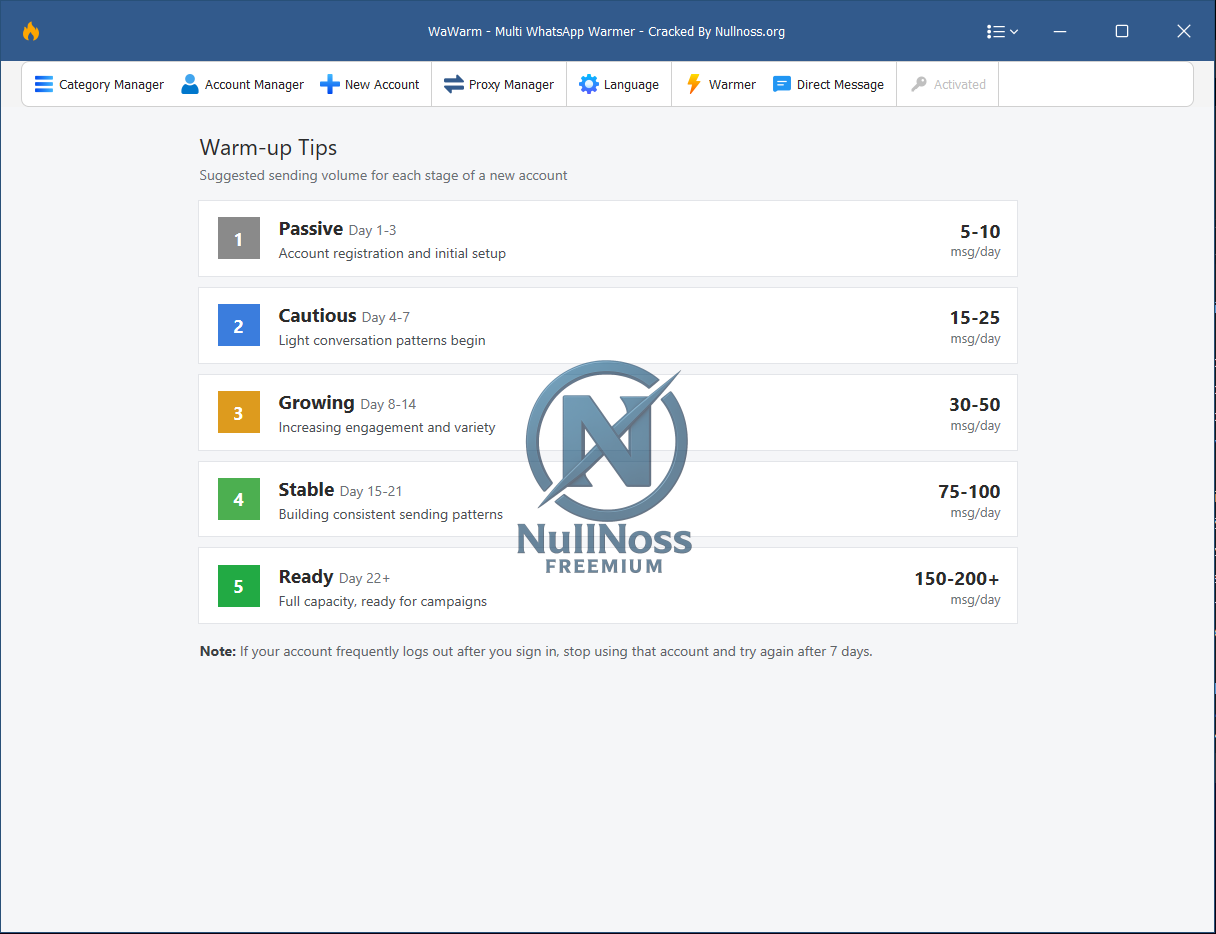Close the WaWarm window

pos(1184,32)
